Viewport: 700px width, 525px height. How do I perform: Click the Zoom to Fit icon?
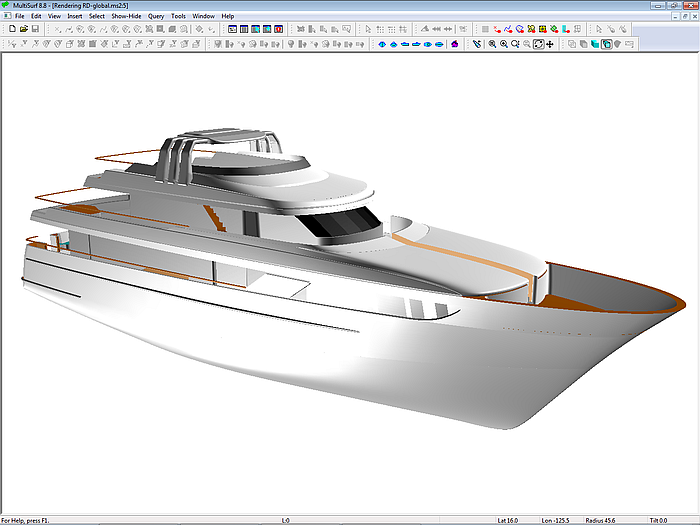(x=538, y=44)
